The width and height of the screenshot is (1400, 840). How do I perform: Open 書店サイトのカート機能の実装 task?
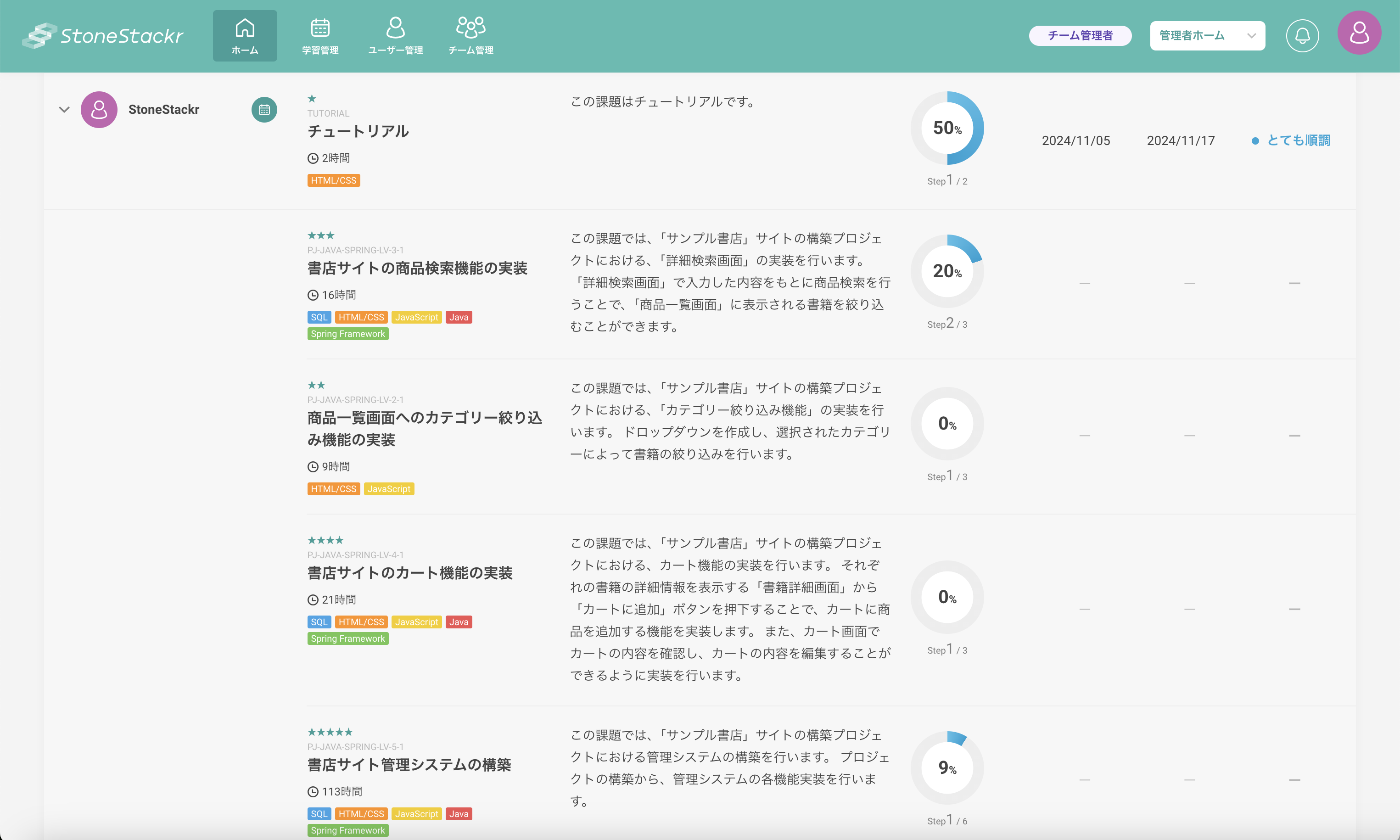click(x=410, y=573)
